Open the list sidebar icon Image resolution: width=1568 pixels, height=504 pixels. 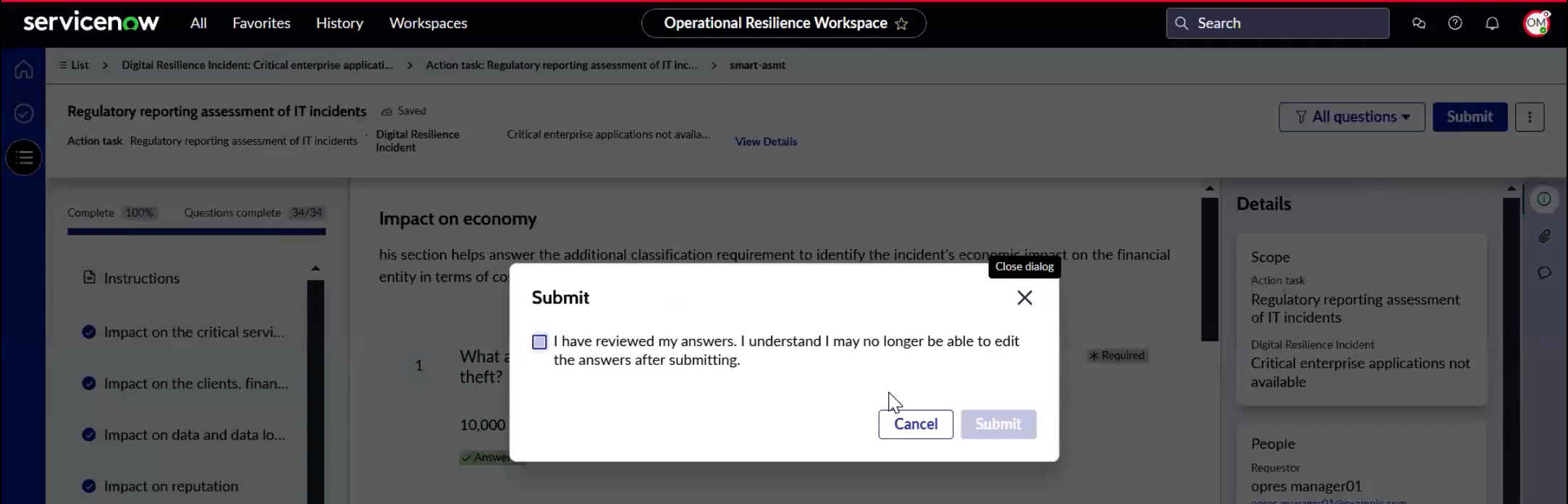pyautogui.click(x=24, y=157)
